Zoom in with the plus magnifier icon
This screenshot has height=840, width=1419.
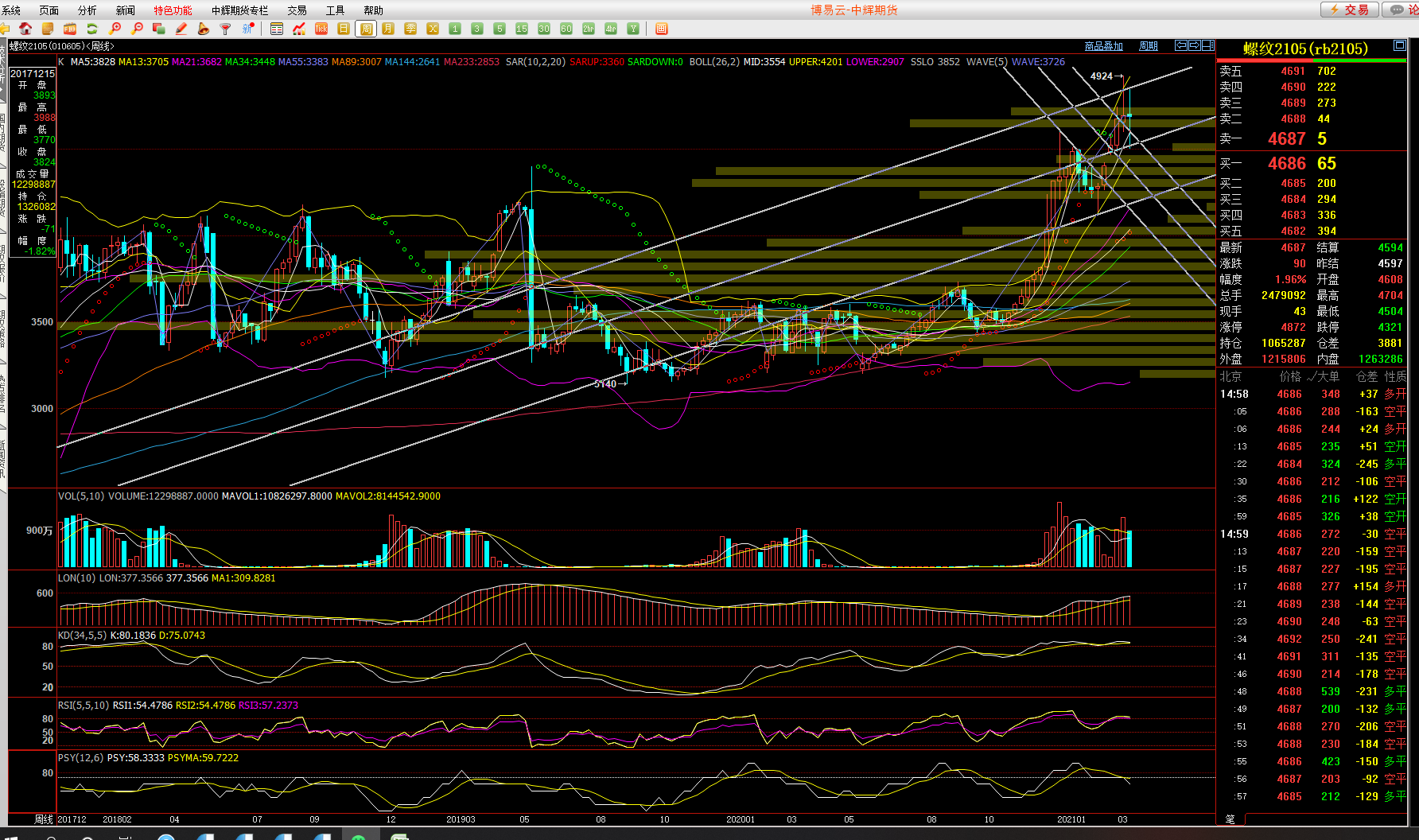tap(115, 29)
